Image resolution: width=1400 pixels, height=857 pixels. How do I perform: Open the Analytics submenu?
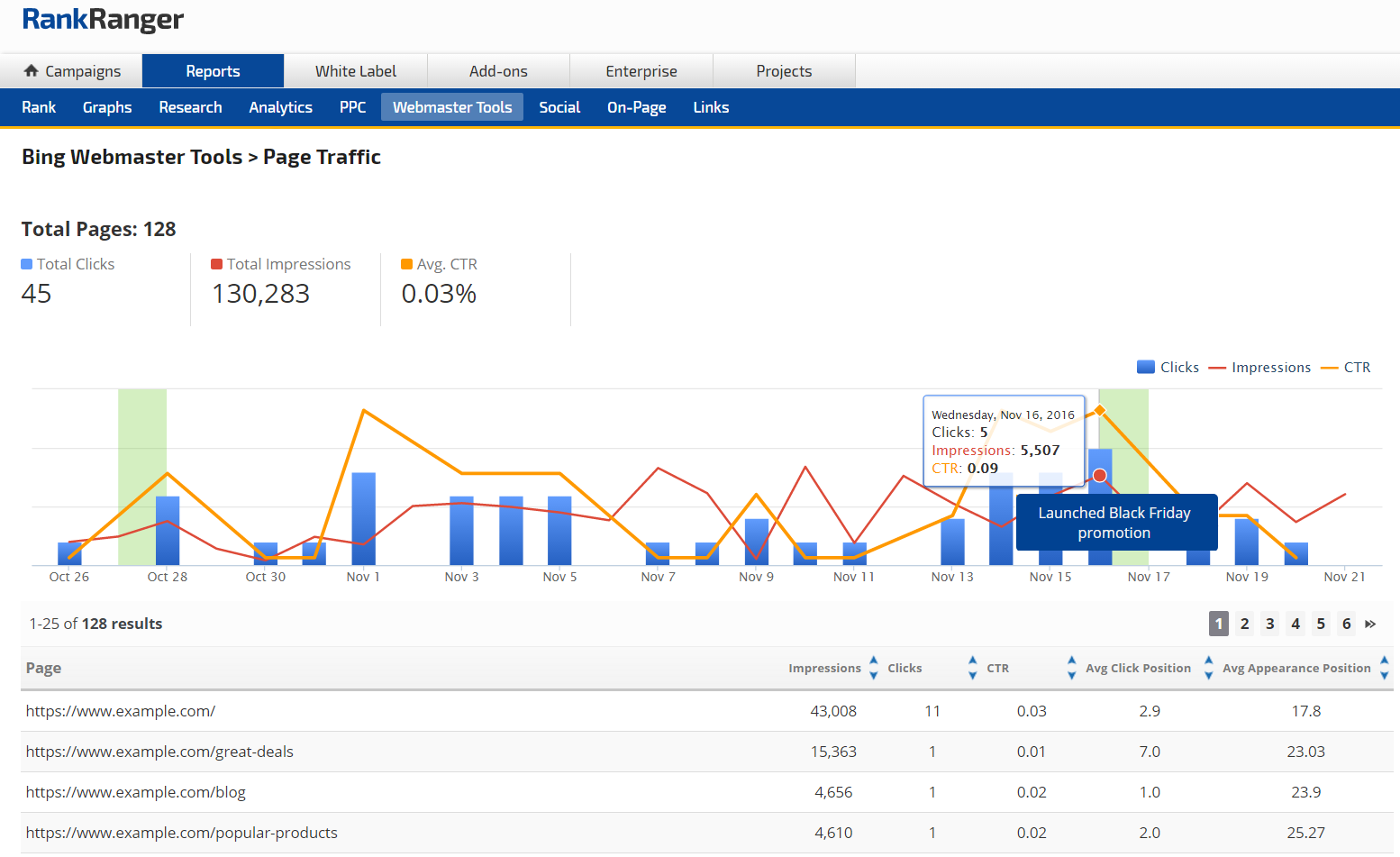click(x=280, y=107)
